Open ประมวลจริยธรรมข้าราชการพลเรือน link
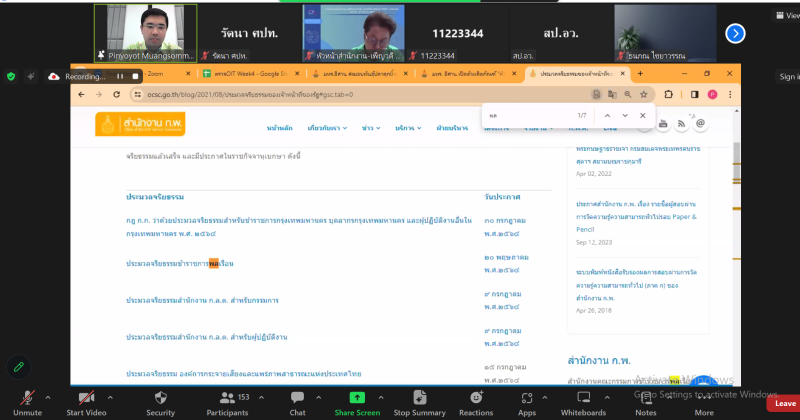The width and height of the screenshot is (800, 420). tap(180, 263)
